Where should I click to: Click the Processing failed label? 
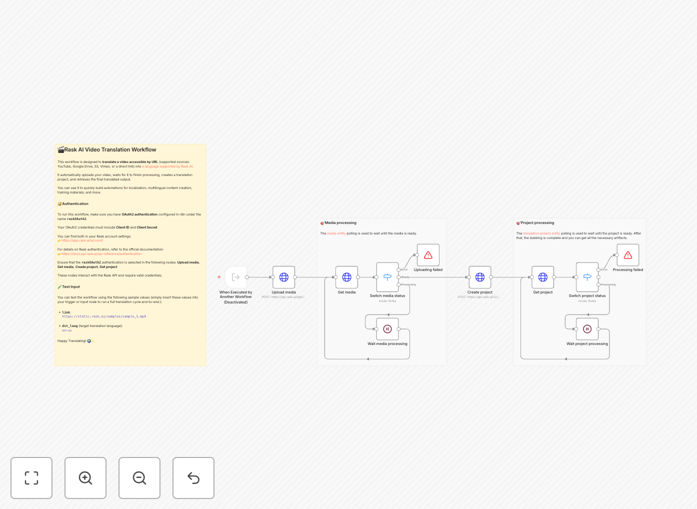pyautogui.click(x=628, y=270)
